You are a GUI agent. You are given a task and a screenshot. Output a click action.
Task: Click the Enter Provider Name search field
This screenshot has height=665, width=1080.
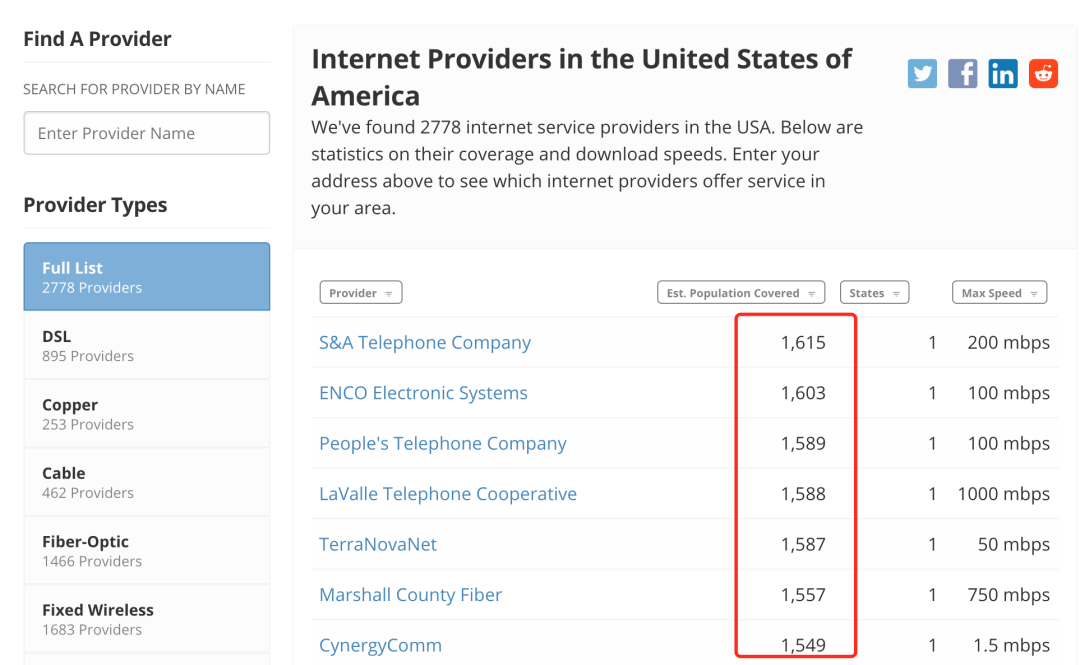tap(147, 133)
